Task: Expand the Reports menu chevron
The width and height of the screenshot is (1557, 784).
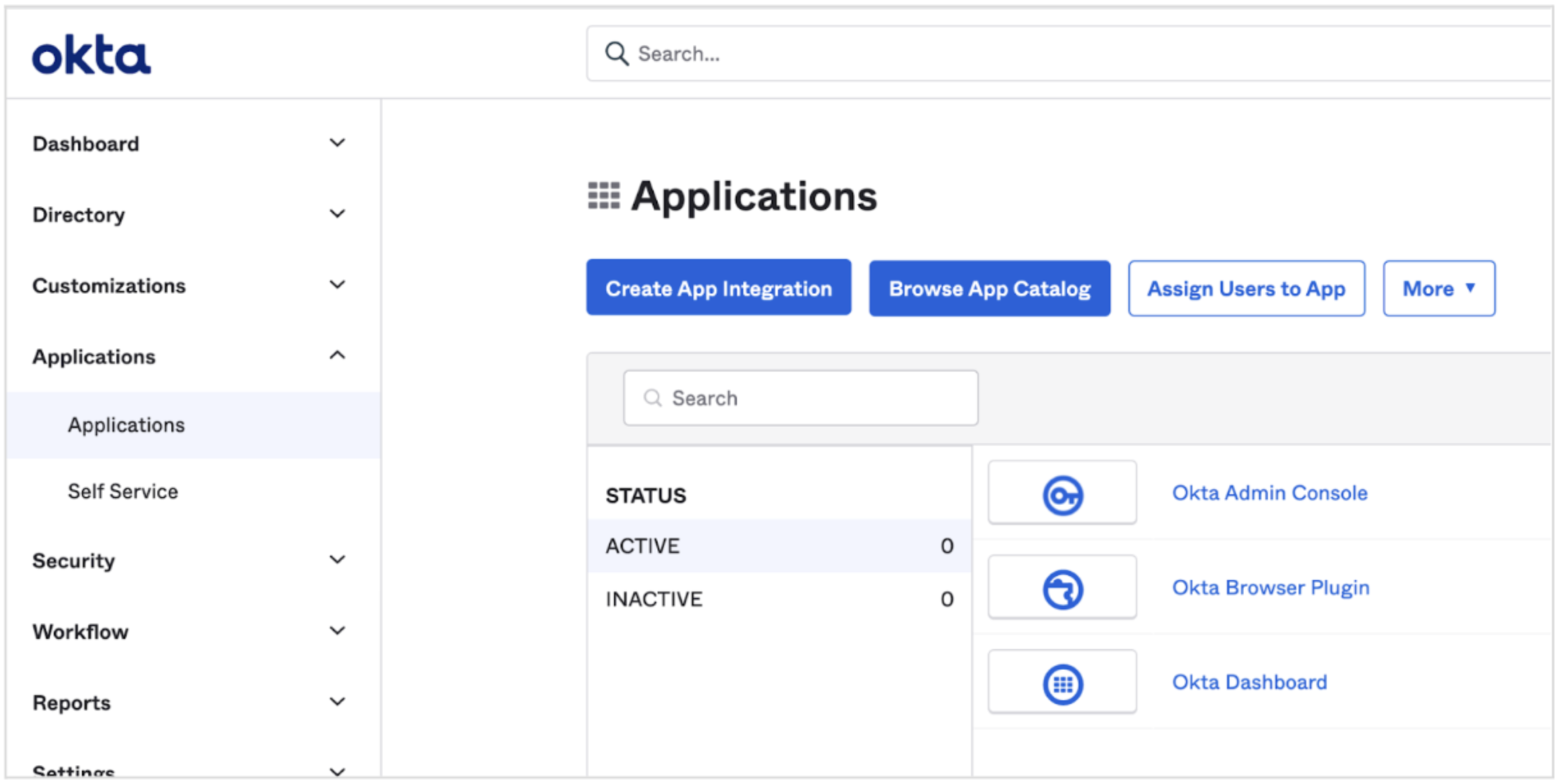Action: pos(337,702)
